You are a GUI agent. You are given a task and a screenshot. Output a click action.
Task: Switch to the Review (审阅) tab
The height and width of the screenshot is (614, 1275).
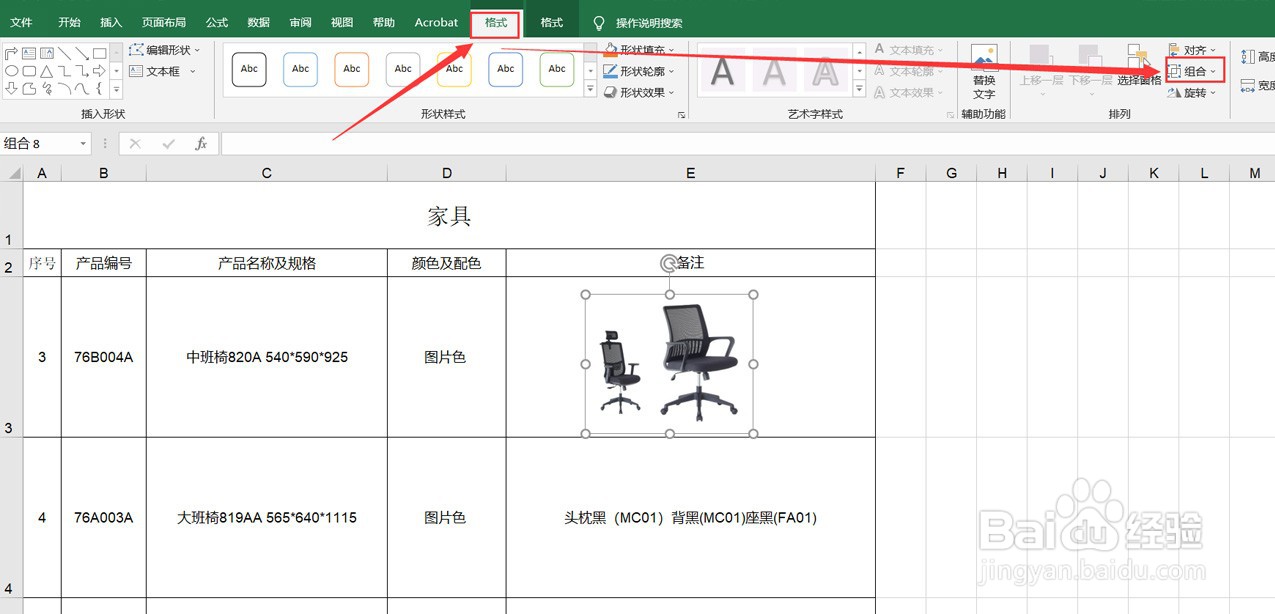click(300, 22)
